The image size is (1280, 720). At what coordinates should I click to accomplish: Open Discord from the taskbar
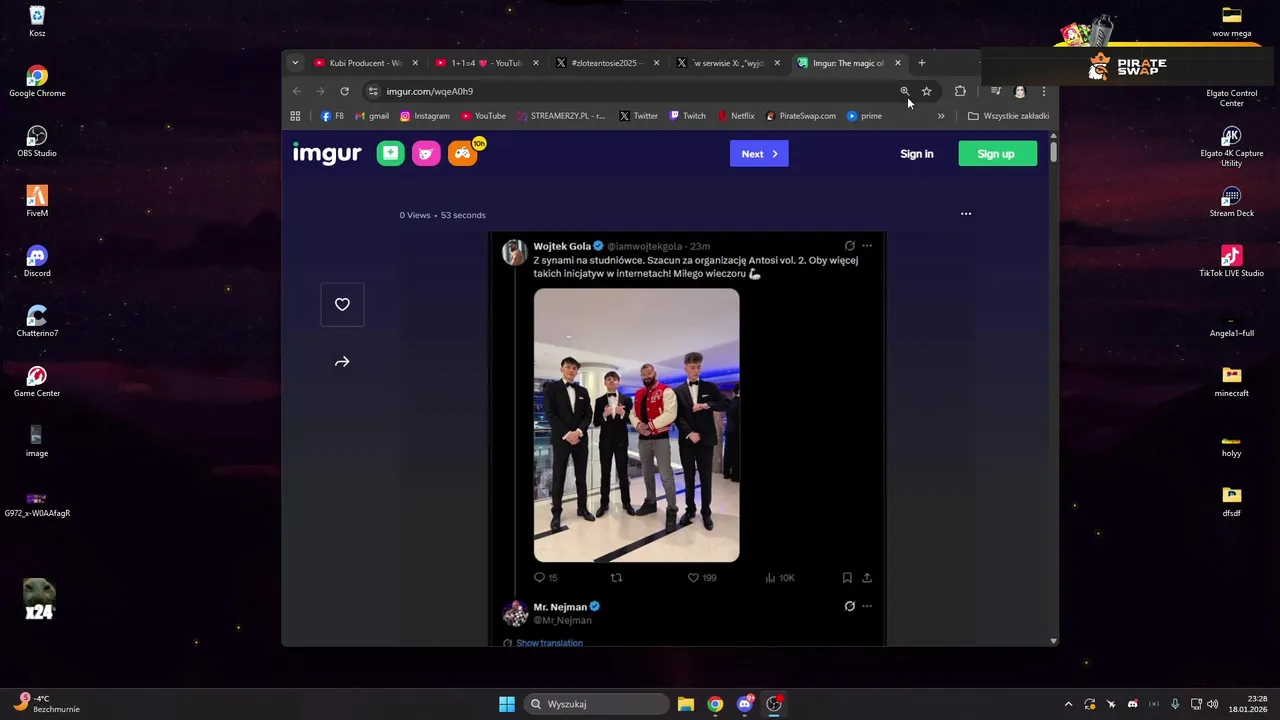[x=744, y=704]
